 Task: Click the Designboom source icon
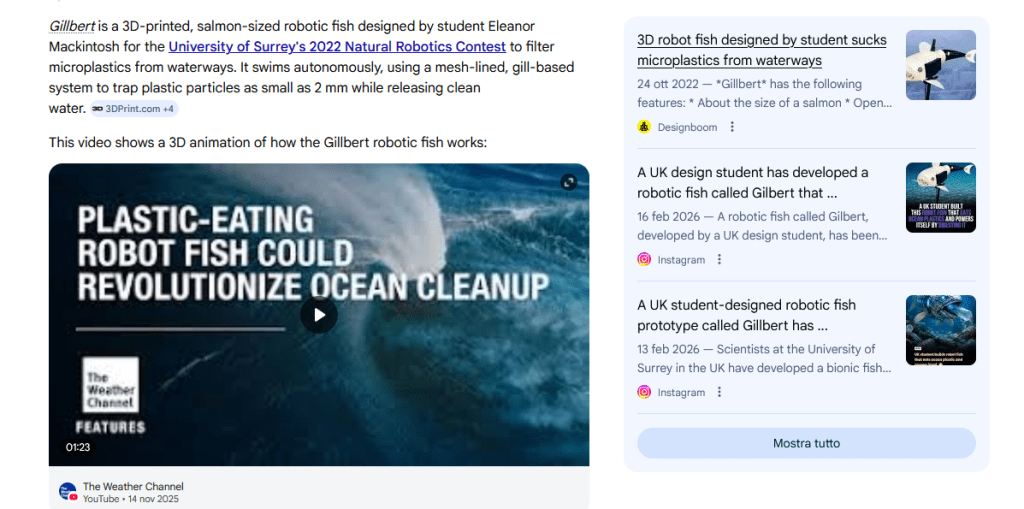click(644, 127)
